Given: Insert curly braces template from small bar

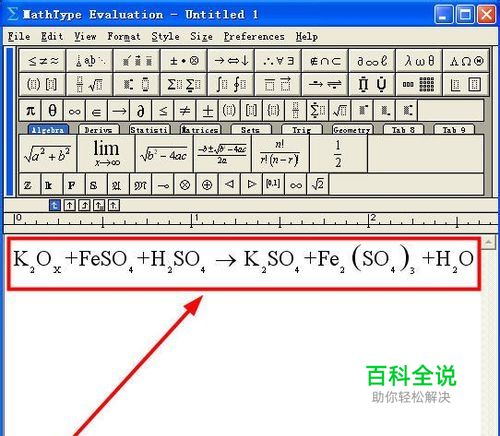Looking at the screenshot, I should [273, 110].
